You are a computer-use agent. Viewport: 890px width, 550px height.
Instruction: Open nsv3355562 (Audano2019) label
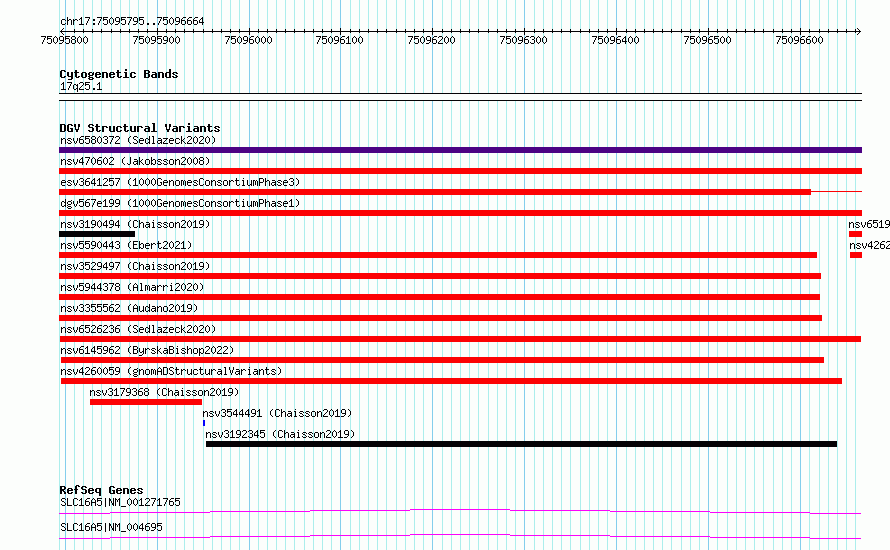click(129, 308)
